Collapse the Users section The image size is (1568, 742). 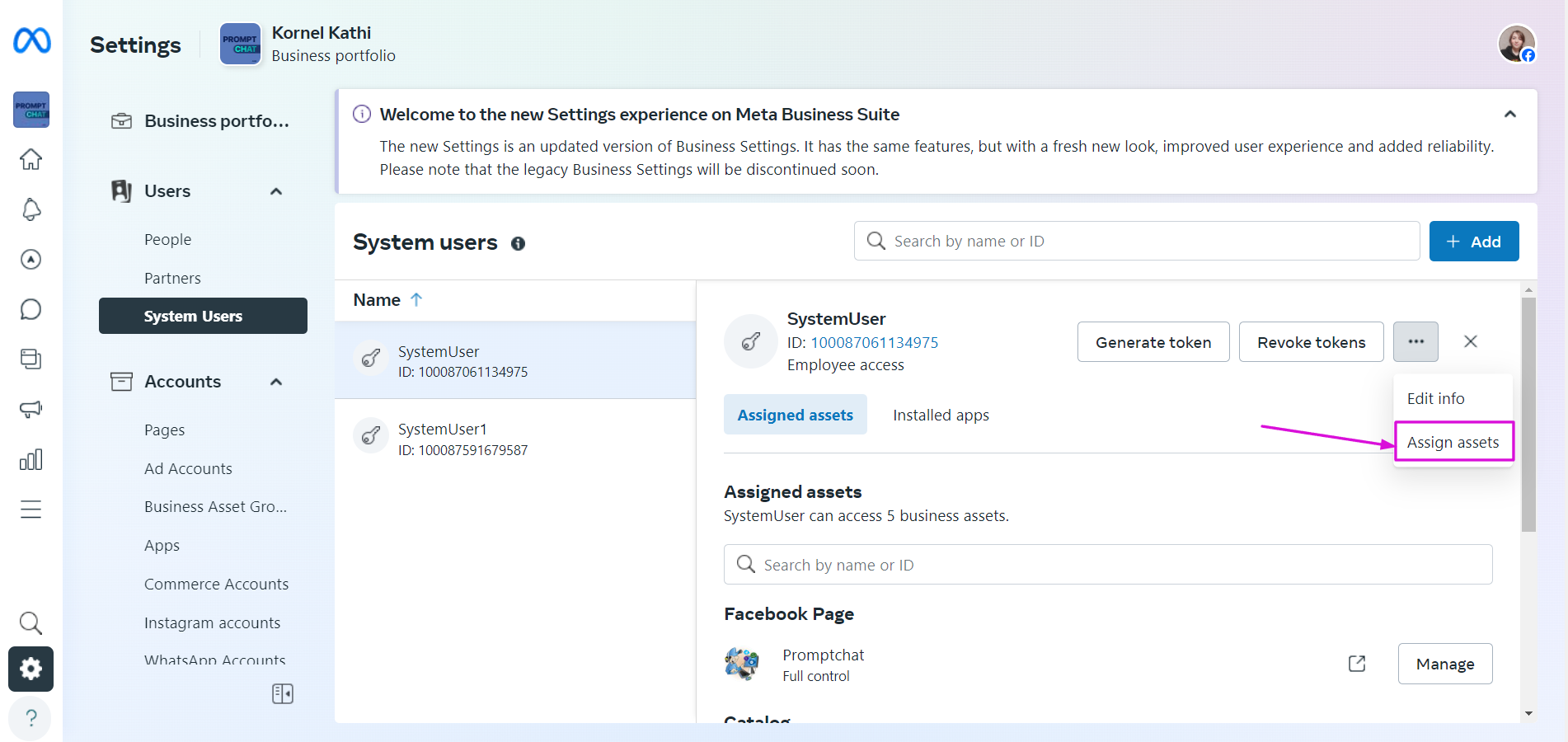coord(276,191)
